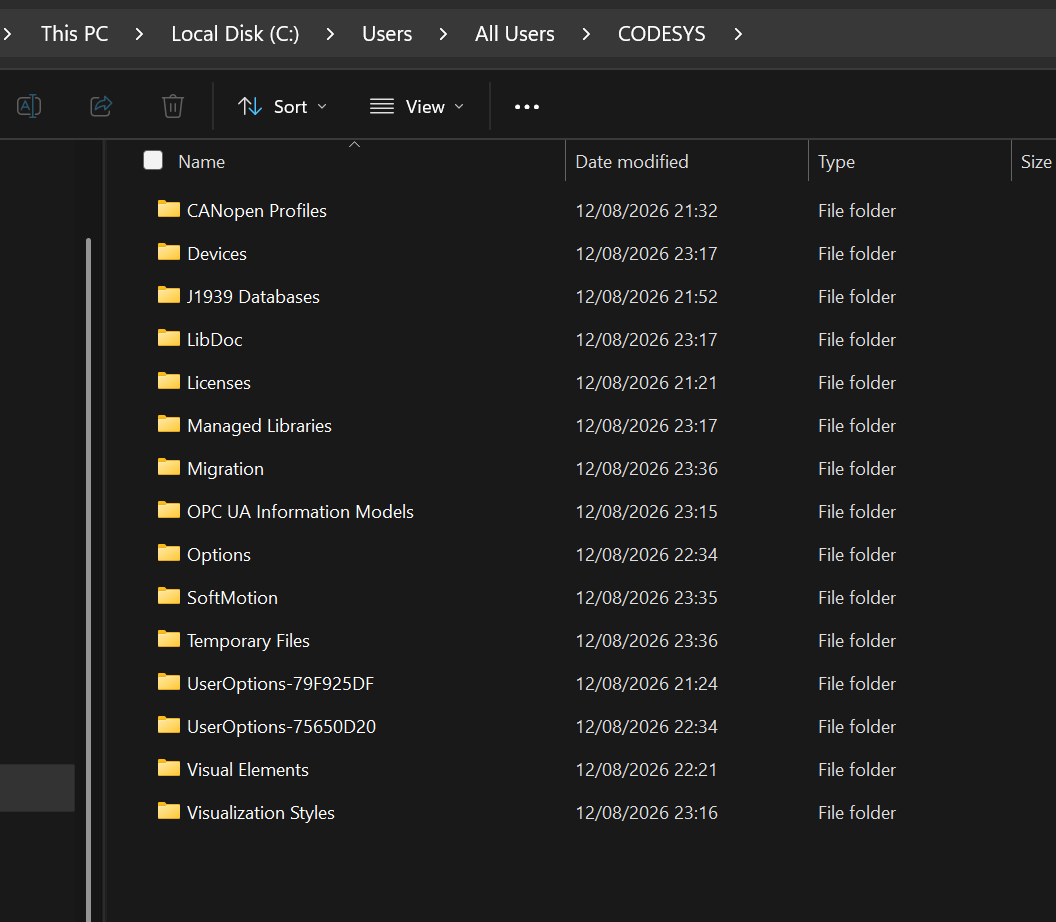The height and width of the screenshot is (922, 1056).
Task: Click the LibDoc folder name
Action: (214, 340)
